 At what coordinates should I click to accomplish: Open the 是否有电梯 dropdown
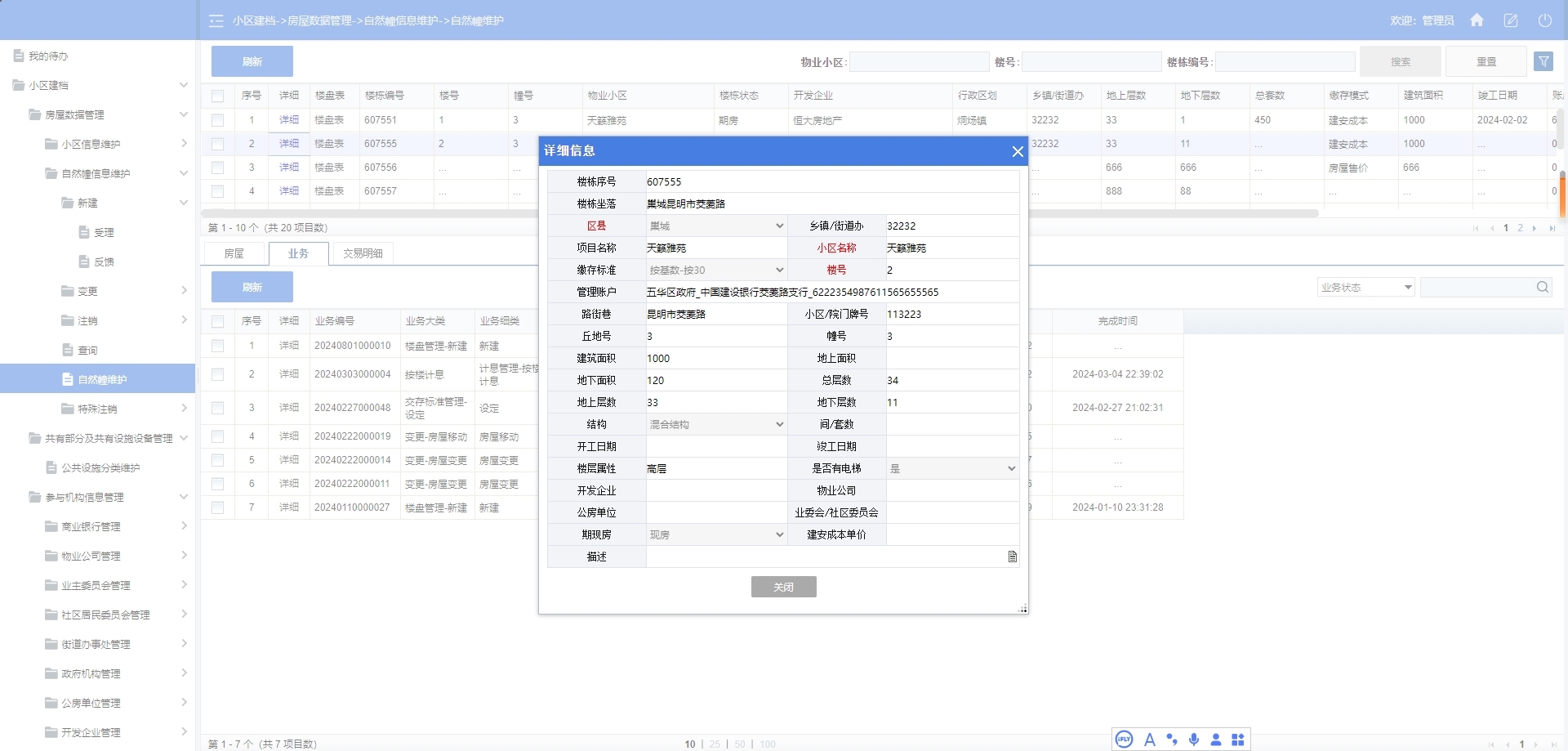click(952, 468)
